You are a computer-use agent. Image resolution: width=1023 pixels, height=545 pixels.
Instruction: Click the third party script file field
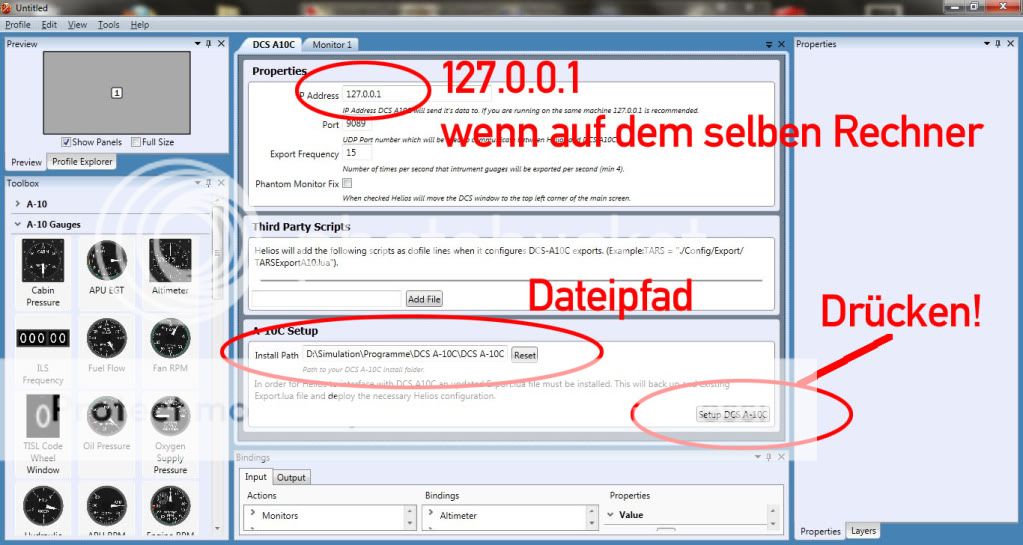pos(326,298)
